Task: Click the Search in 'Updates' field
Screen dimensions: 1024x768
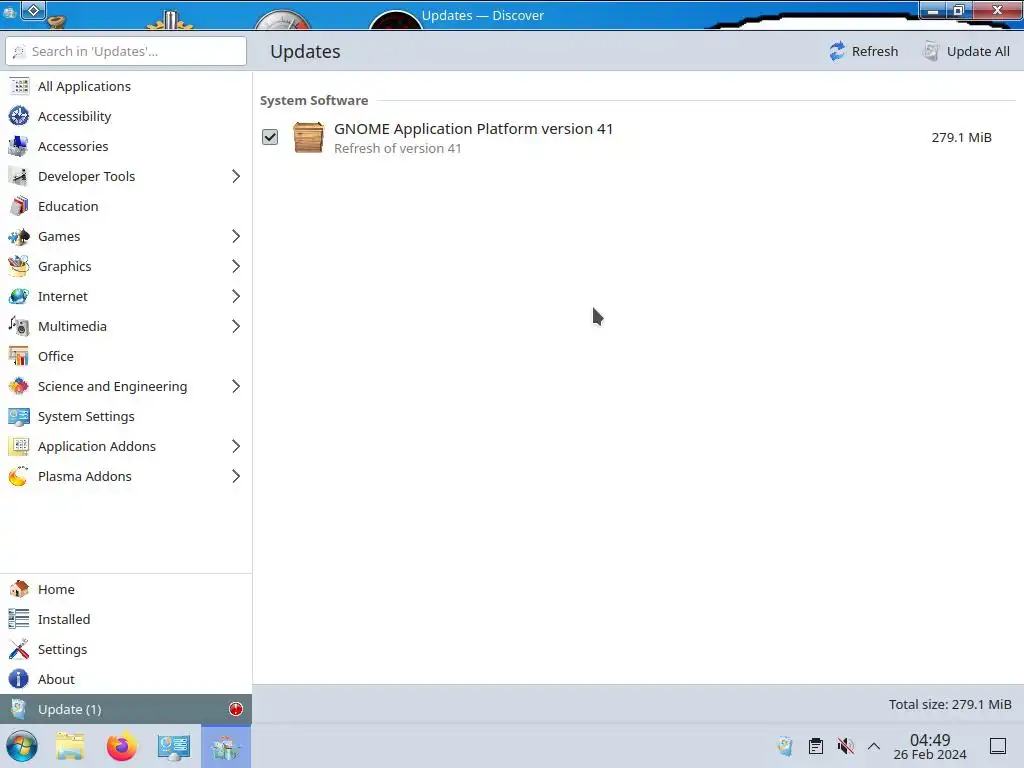Action: coord(126,51)
